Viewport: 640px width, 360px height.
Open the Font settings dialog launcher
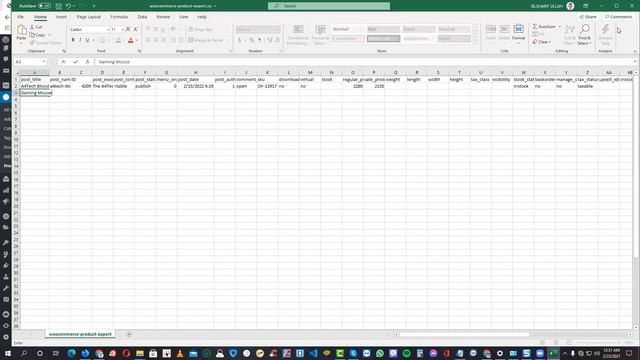pyautogui.click(x=139, y=51)
